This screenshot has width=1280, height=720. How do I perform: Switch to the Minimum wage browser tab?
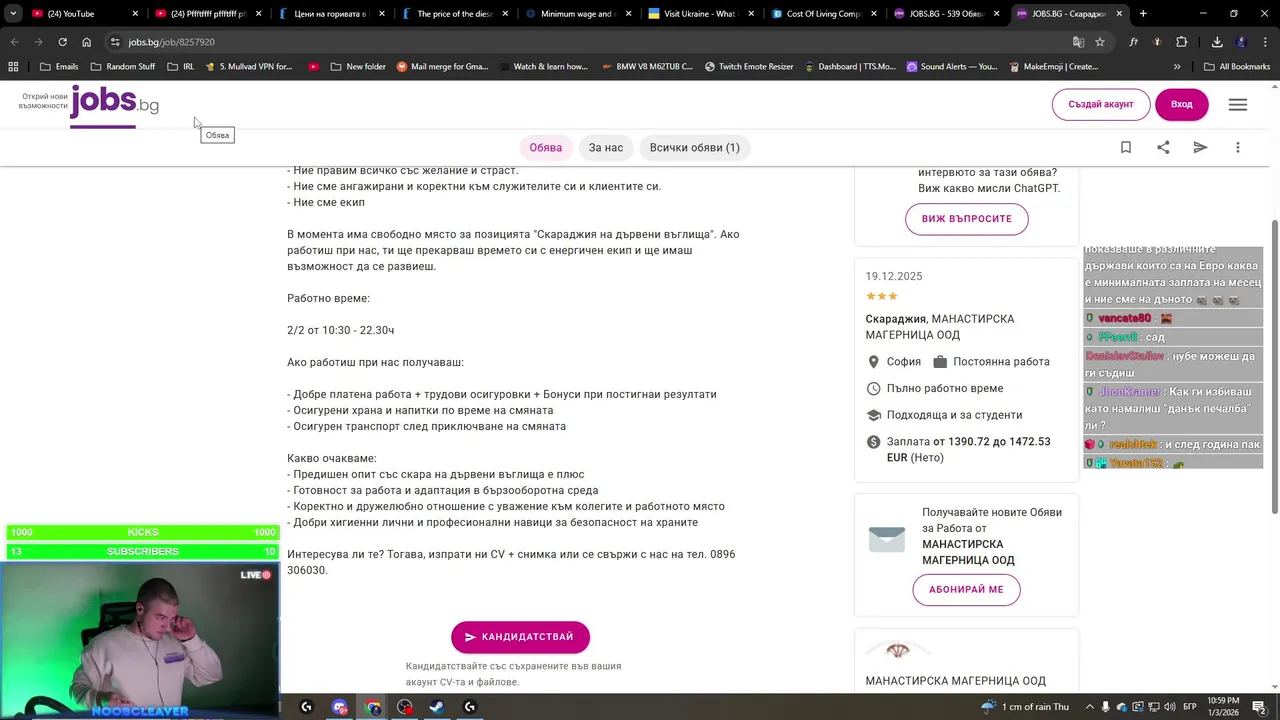click(578, 14)
